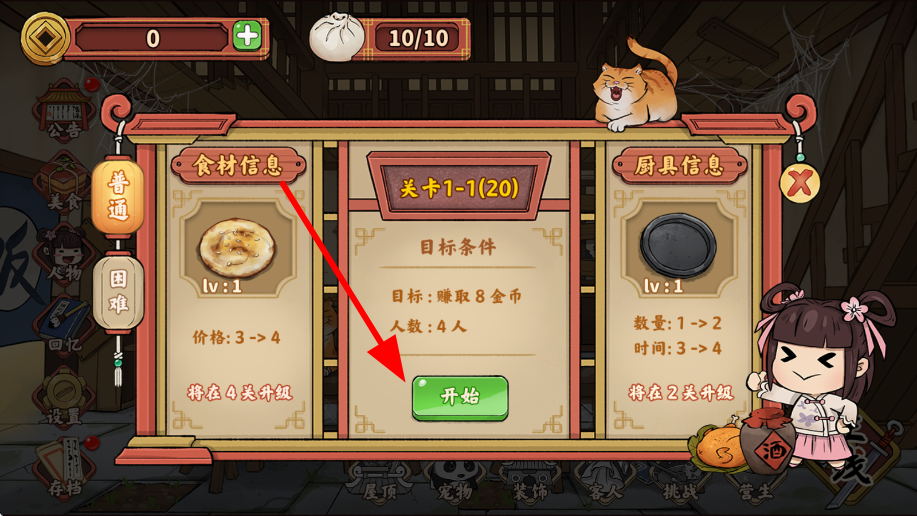Add coins with the green plus icon
The width and height of the screenshot is (917, 516).
click(x=247, y=36)
